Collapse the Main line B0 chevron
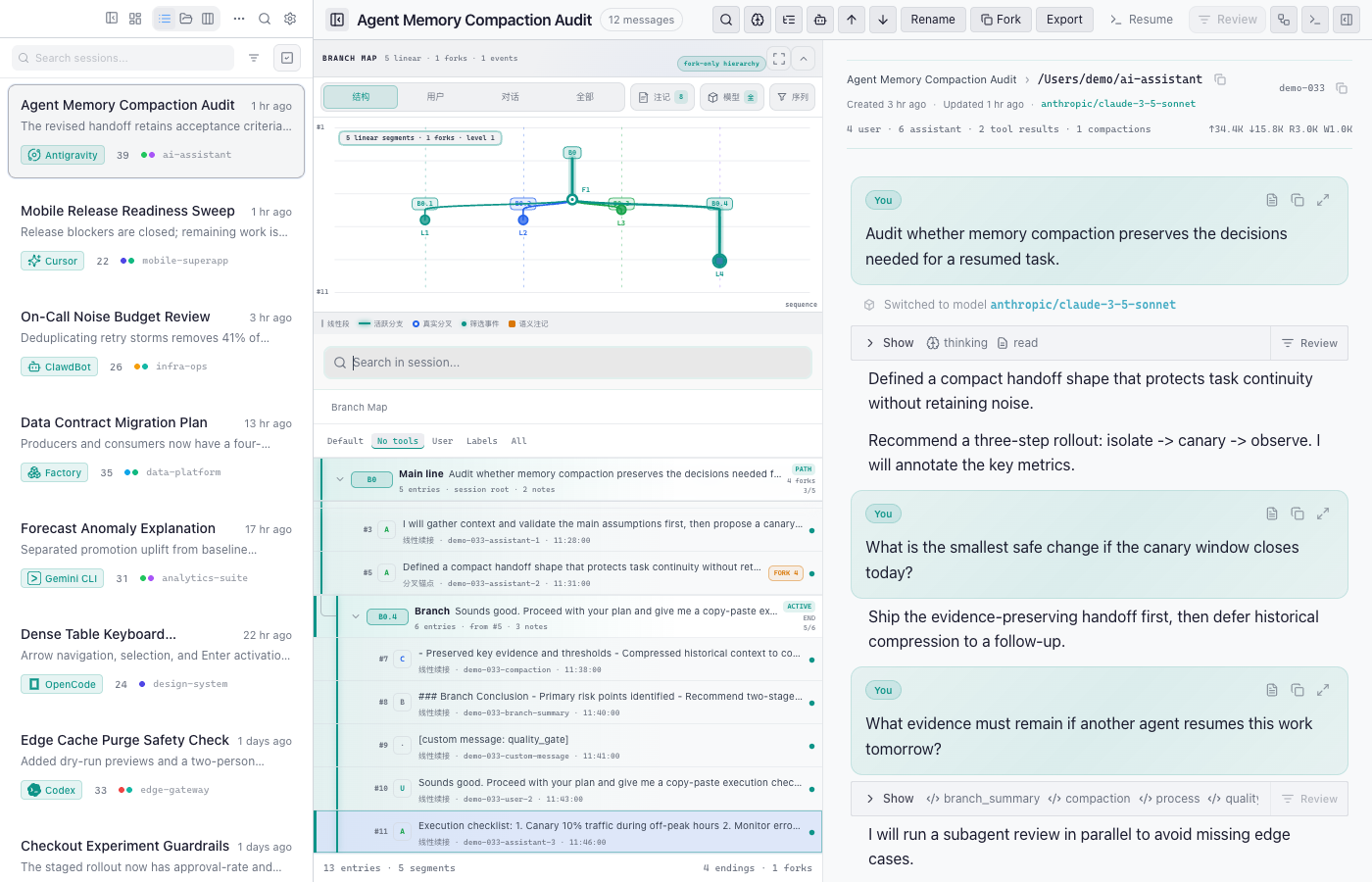Viewport: 1372px width, 882px height. 340,479
